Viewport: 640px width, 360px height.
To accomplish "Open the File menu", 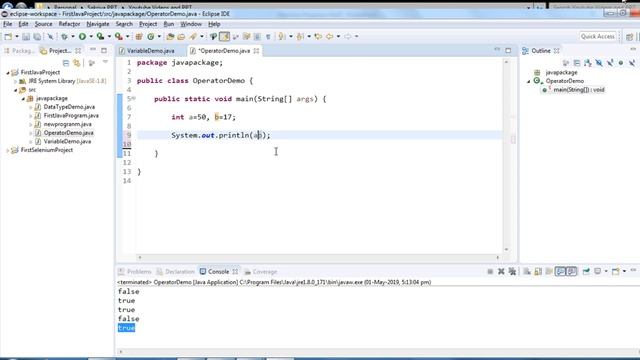I will pyautogui.click(x=8, y=24).
